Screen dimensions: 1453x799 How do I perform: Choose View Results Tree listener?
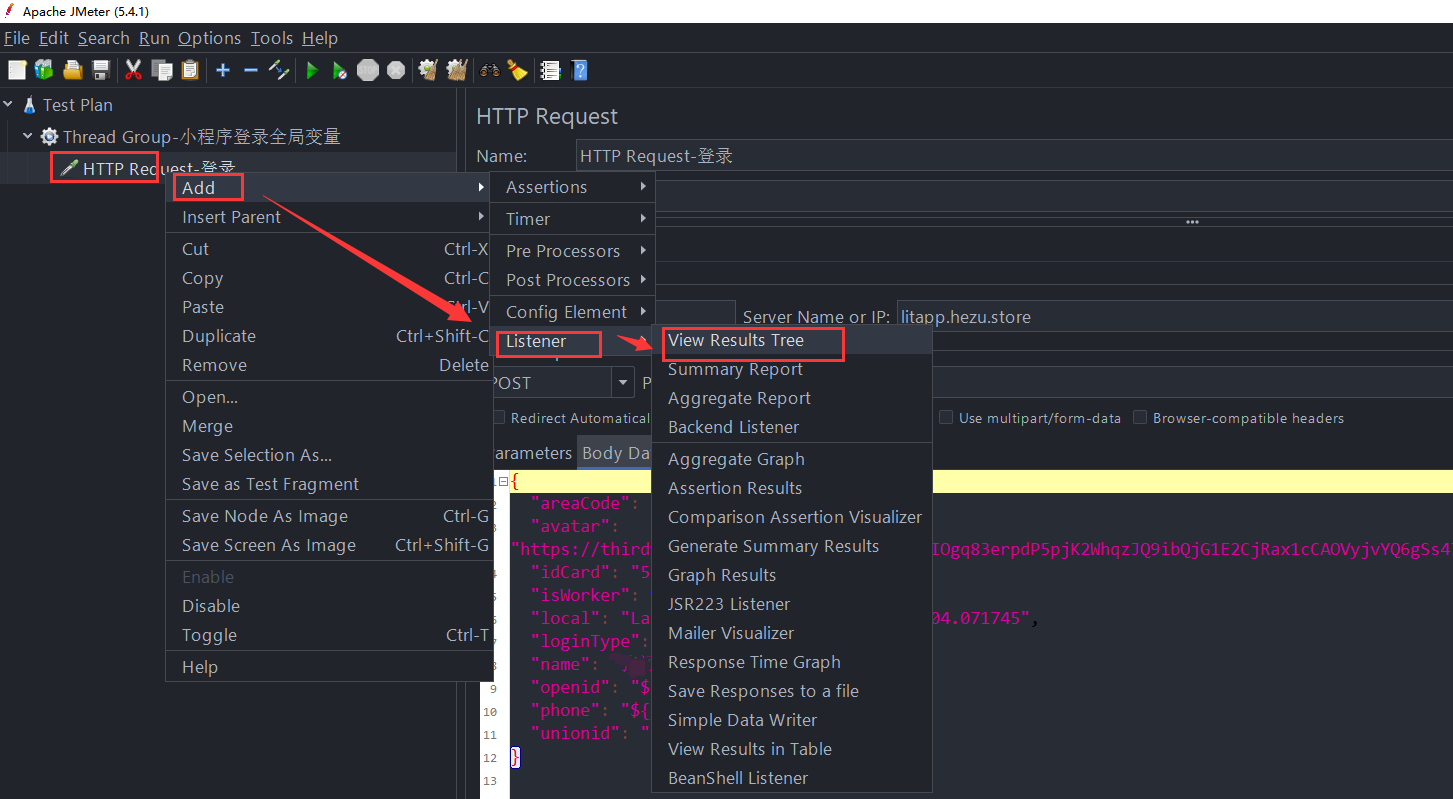tap(792, 340)
